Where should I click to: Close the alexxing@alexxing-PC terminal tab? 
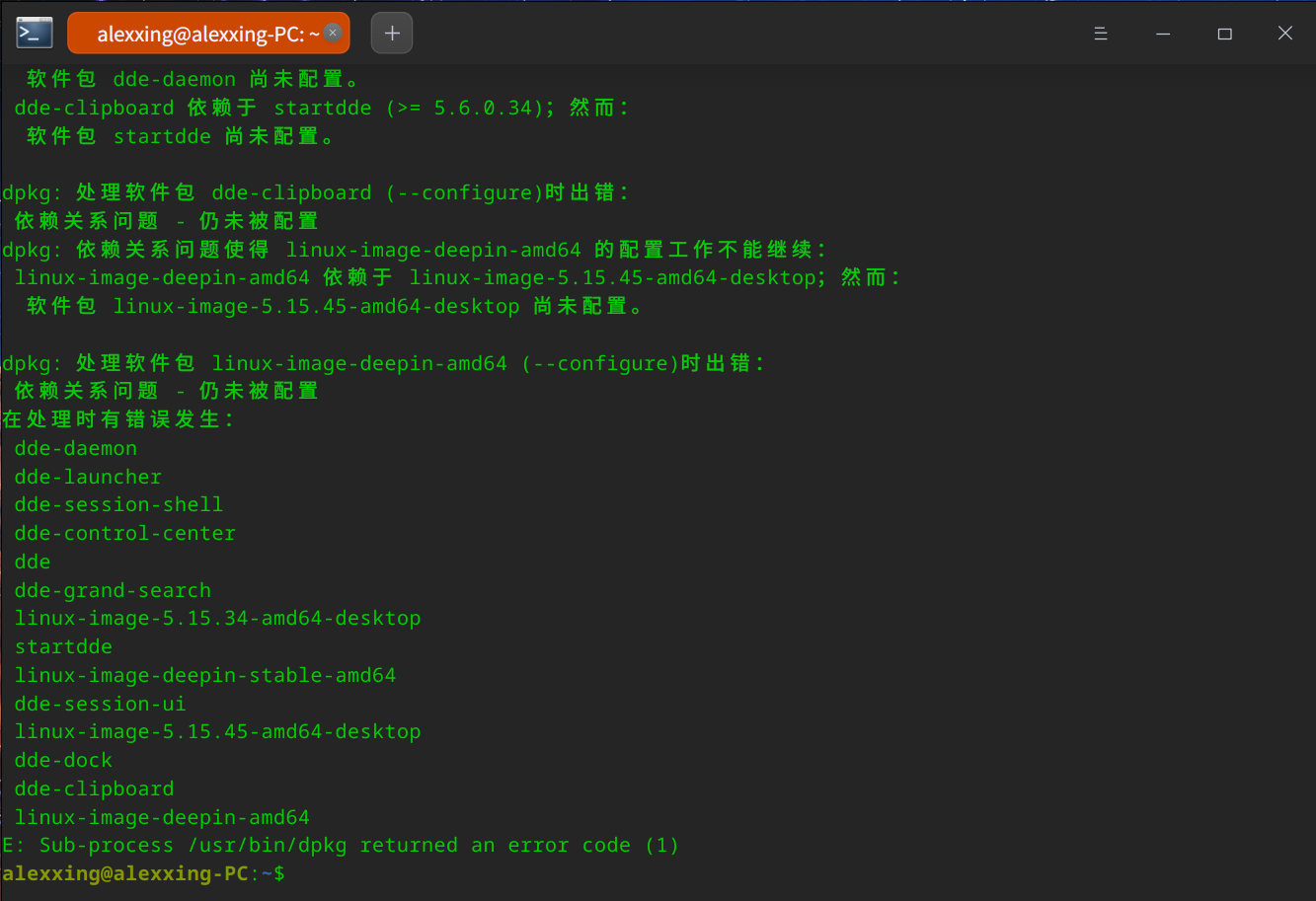click(x=333, y=32)
